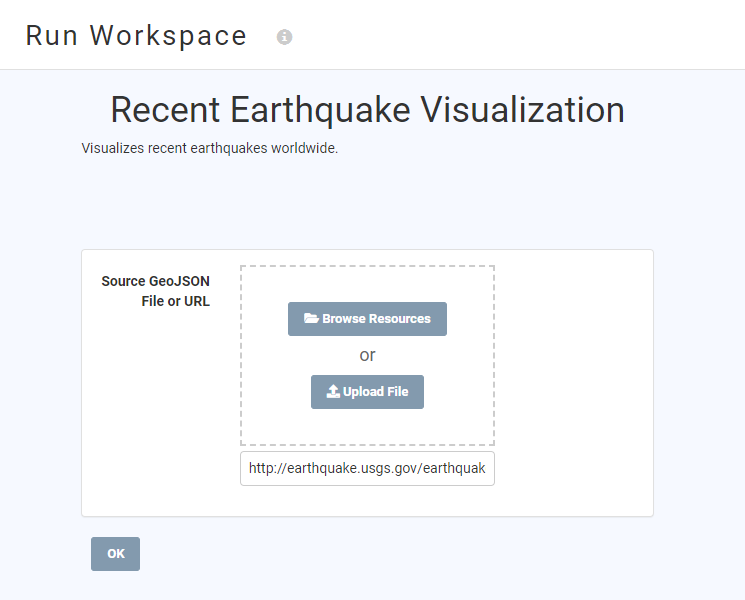Confirm the form with the OK button
Image resolution: width=745 pixels, height=600 pixels.
[x=115, y=554]
